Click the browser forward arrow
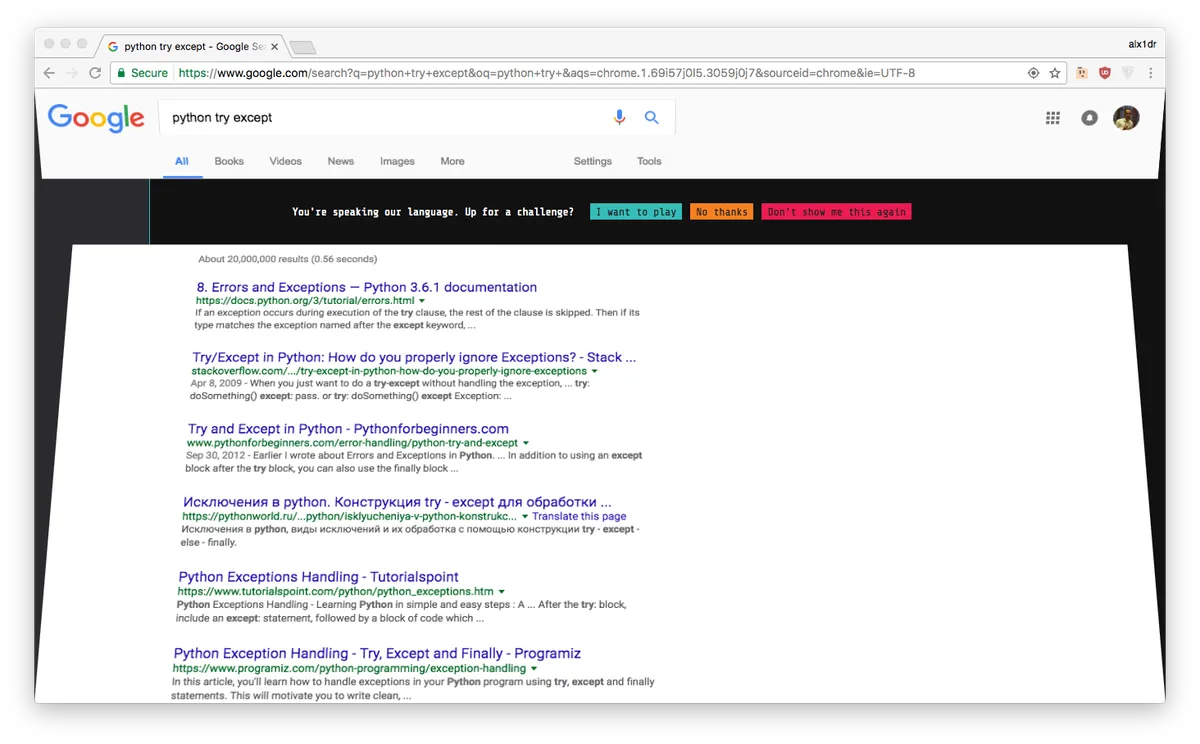1200x744 pixels. 72,73
